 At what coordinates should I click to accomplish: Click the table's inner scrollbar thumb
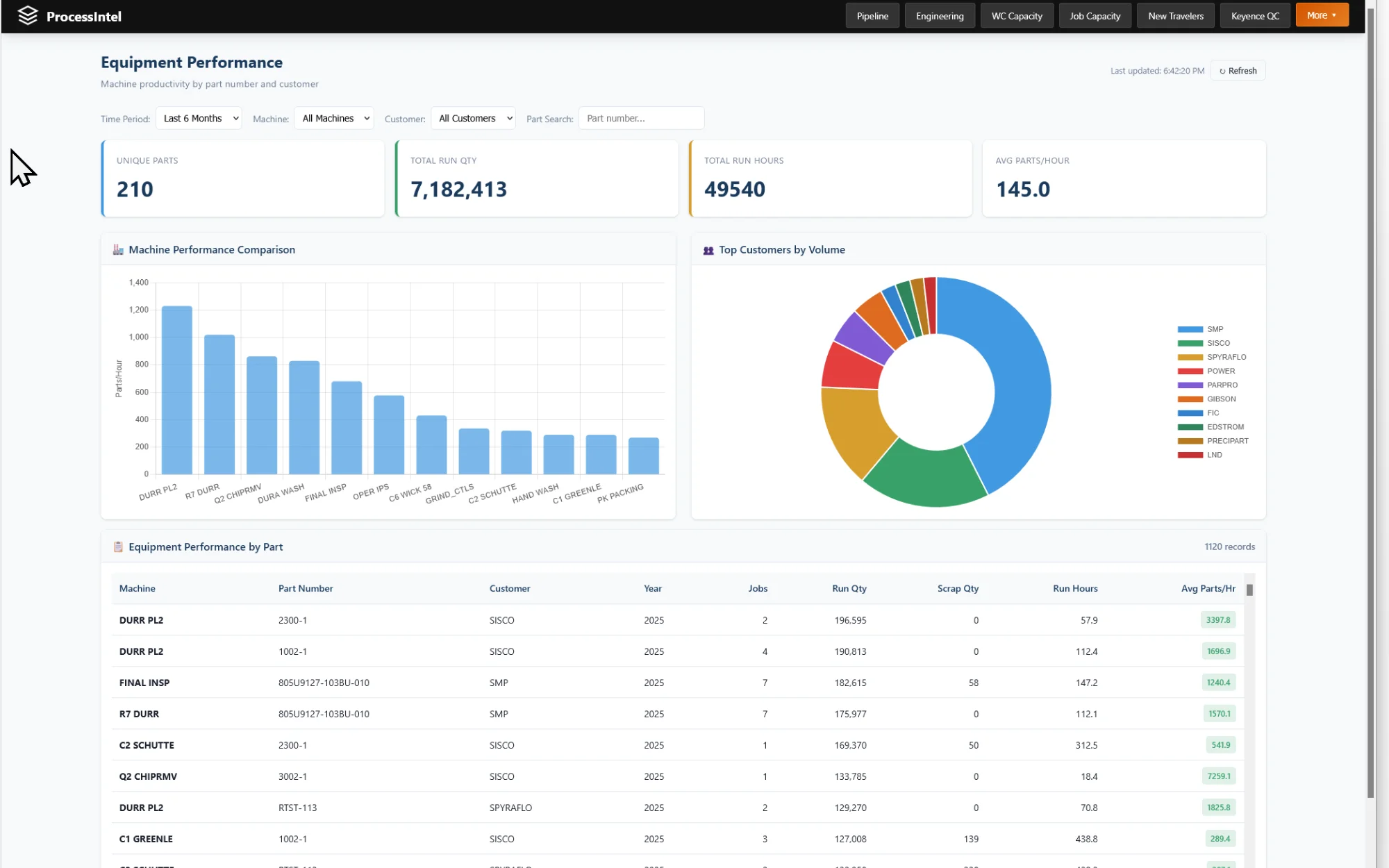pos(1249,590)
